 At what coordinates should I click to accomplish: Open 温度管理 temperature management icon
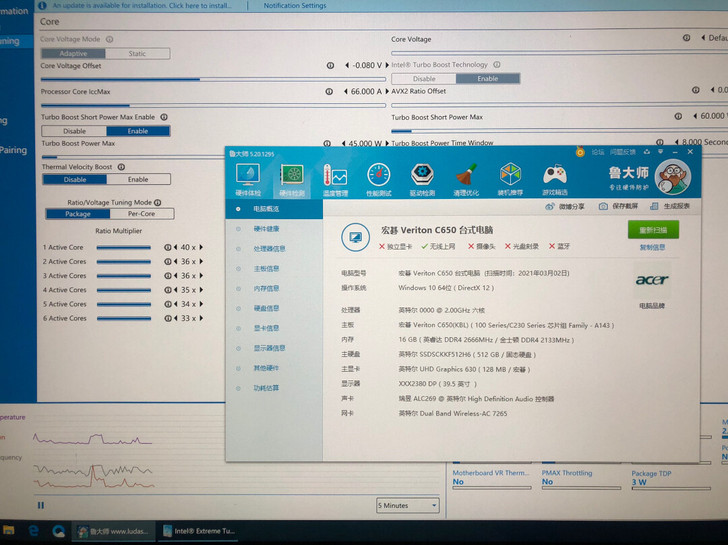pyautogui.click(x=335, y=180)
